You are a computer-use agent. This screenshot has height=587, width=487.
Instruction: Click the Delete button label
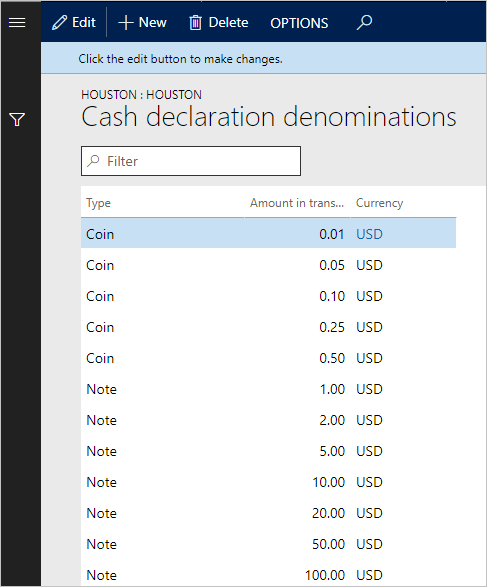point(228,22)
